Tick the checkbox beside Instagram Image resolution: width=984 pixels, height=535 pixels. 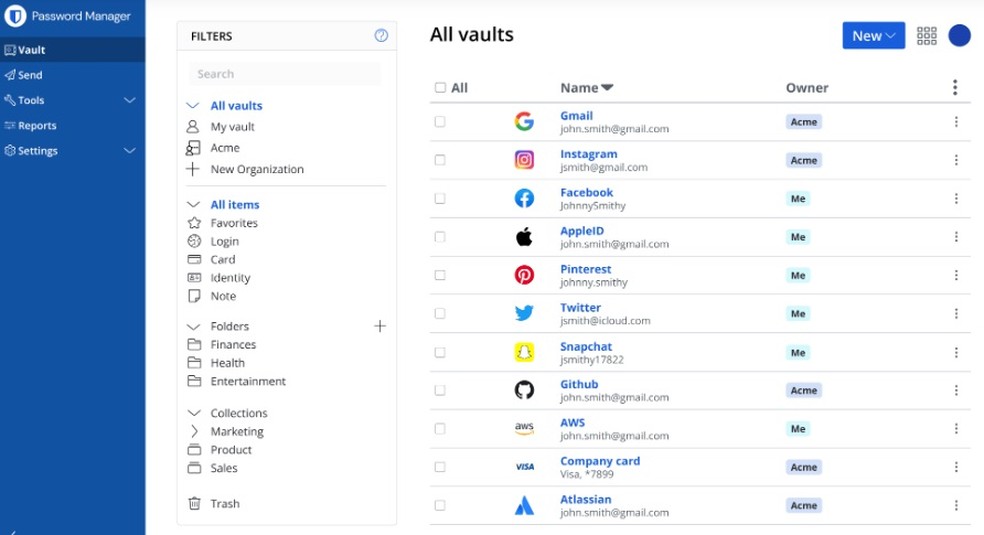440,160
